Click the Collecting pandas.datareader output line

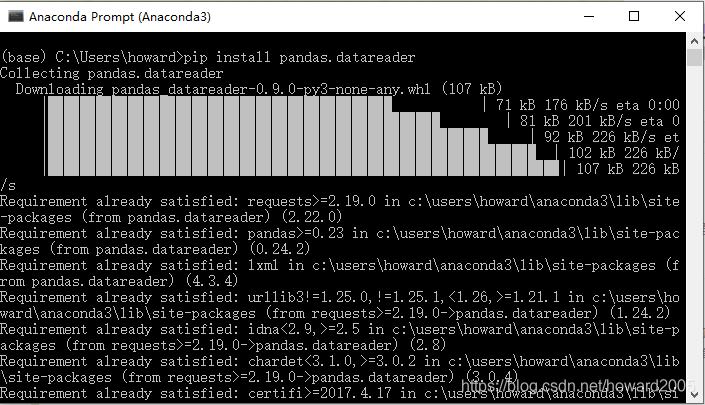[x=112, y=73]
